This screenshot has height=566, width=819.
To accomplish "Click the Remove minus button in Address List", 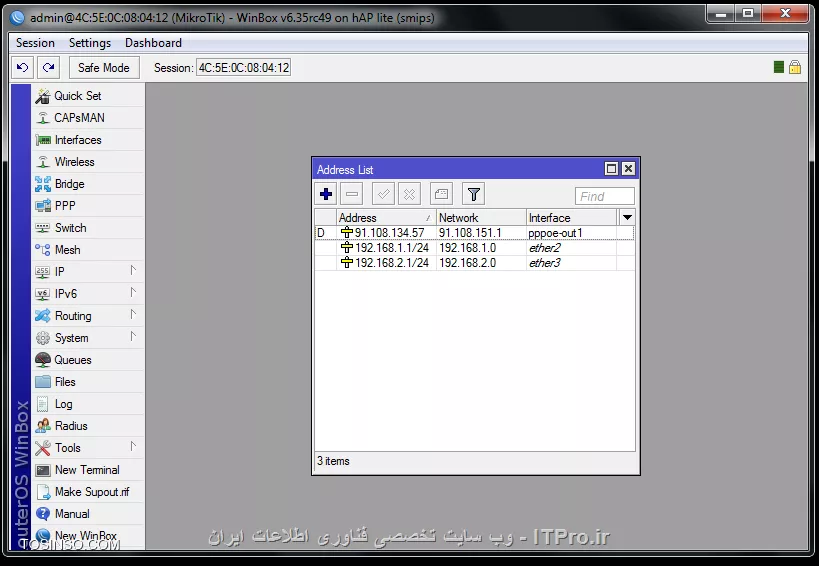I will (352, 194).
